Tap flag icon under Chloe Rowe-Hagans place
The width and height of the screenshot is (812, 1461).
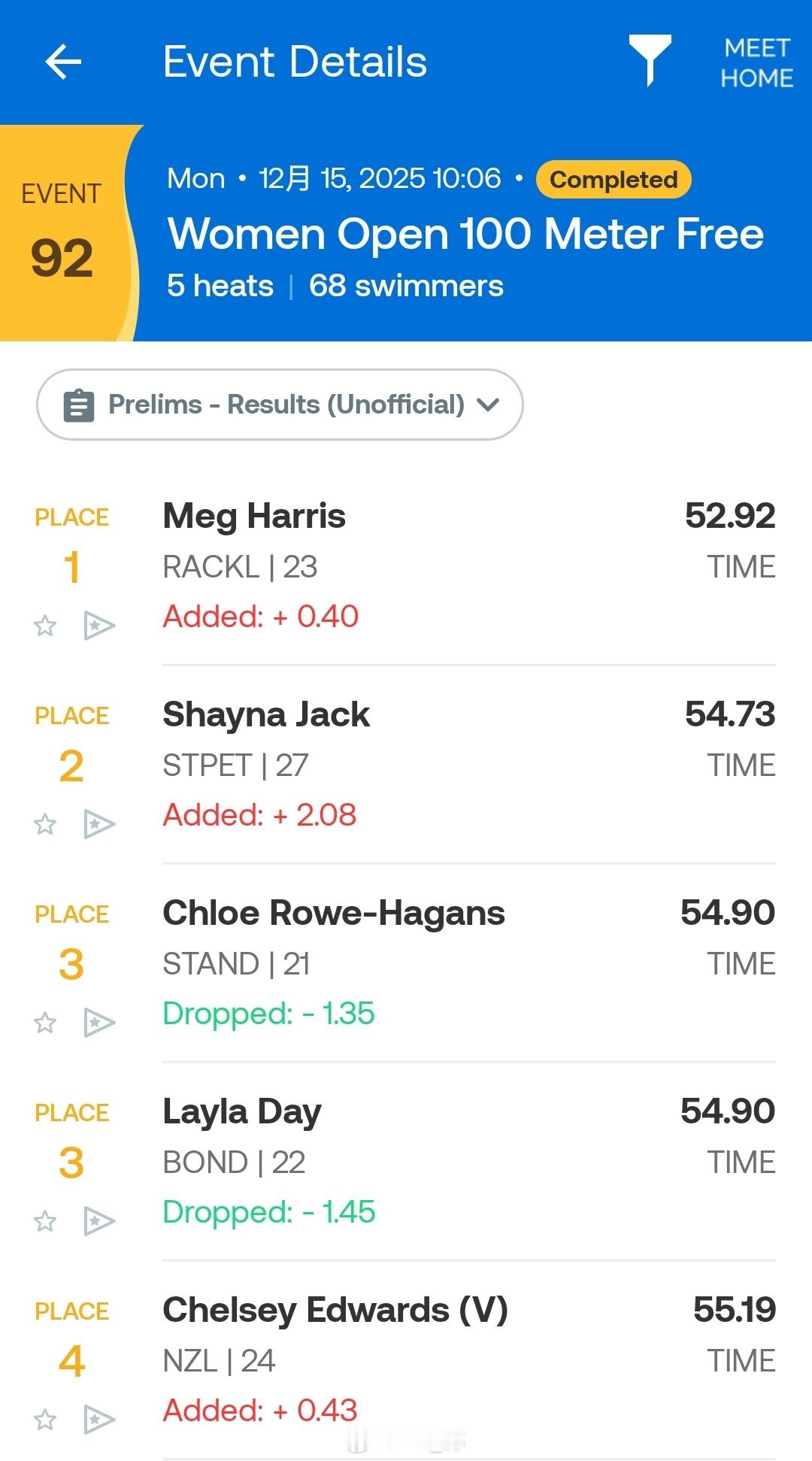pos(99,1023)
